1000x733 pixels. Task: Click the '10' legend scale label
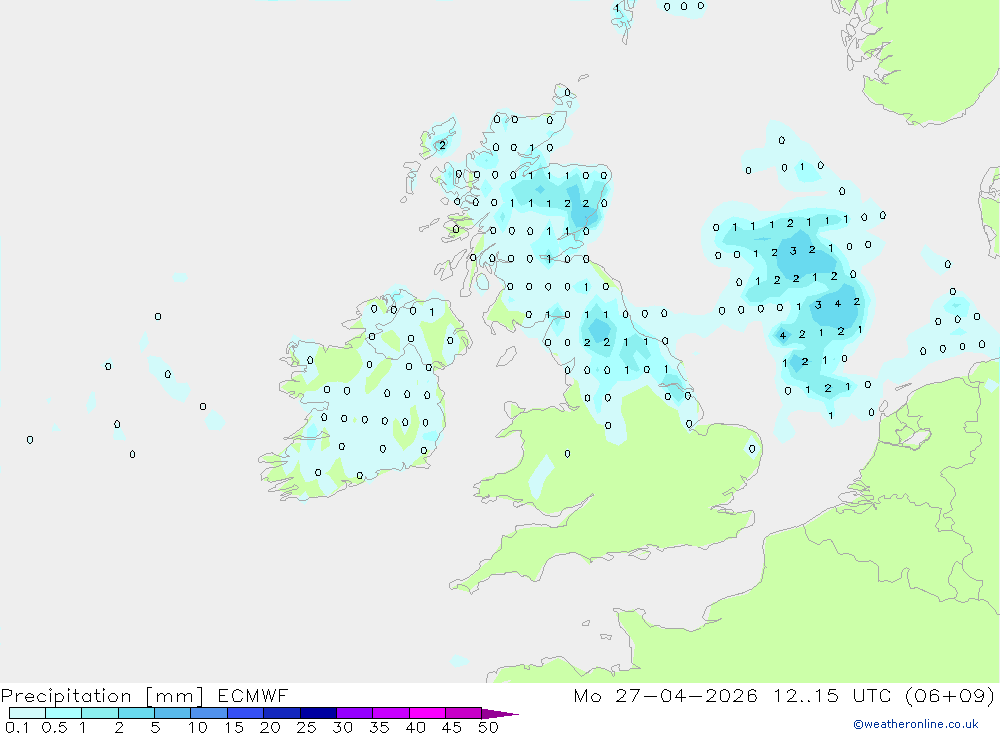click(x=198, y=727)
